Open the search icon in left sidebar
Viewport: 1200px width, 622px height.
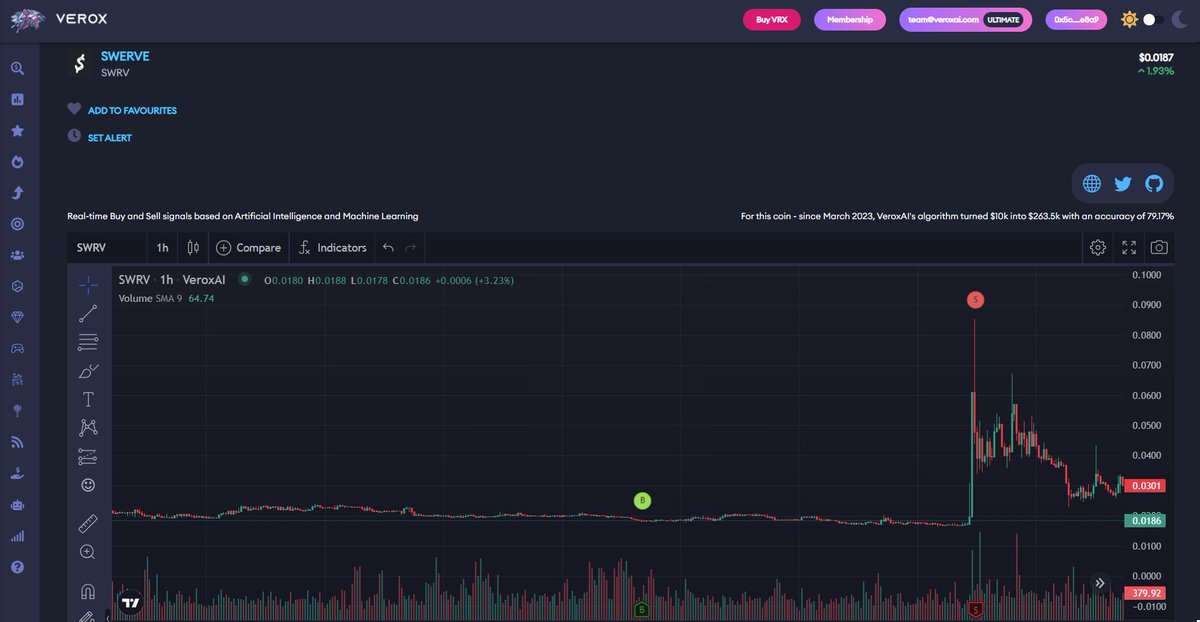(x=17, y=68)
